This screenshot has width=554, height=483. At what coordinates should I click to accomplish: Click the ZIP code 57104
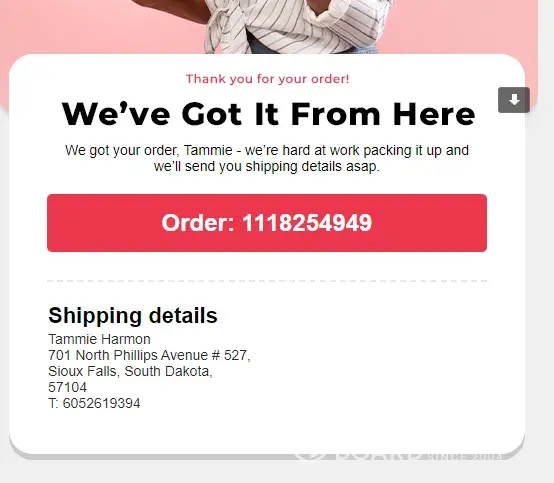coord(67,387)
